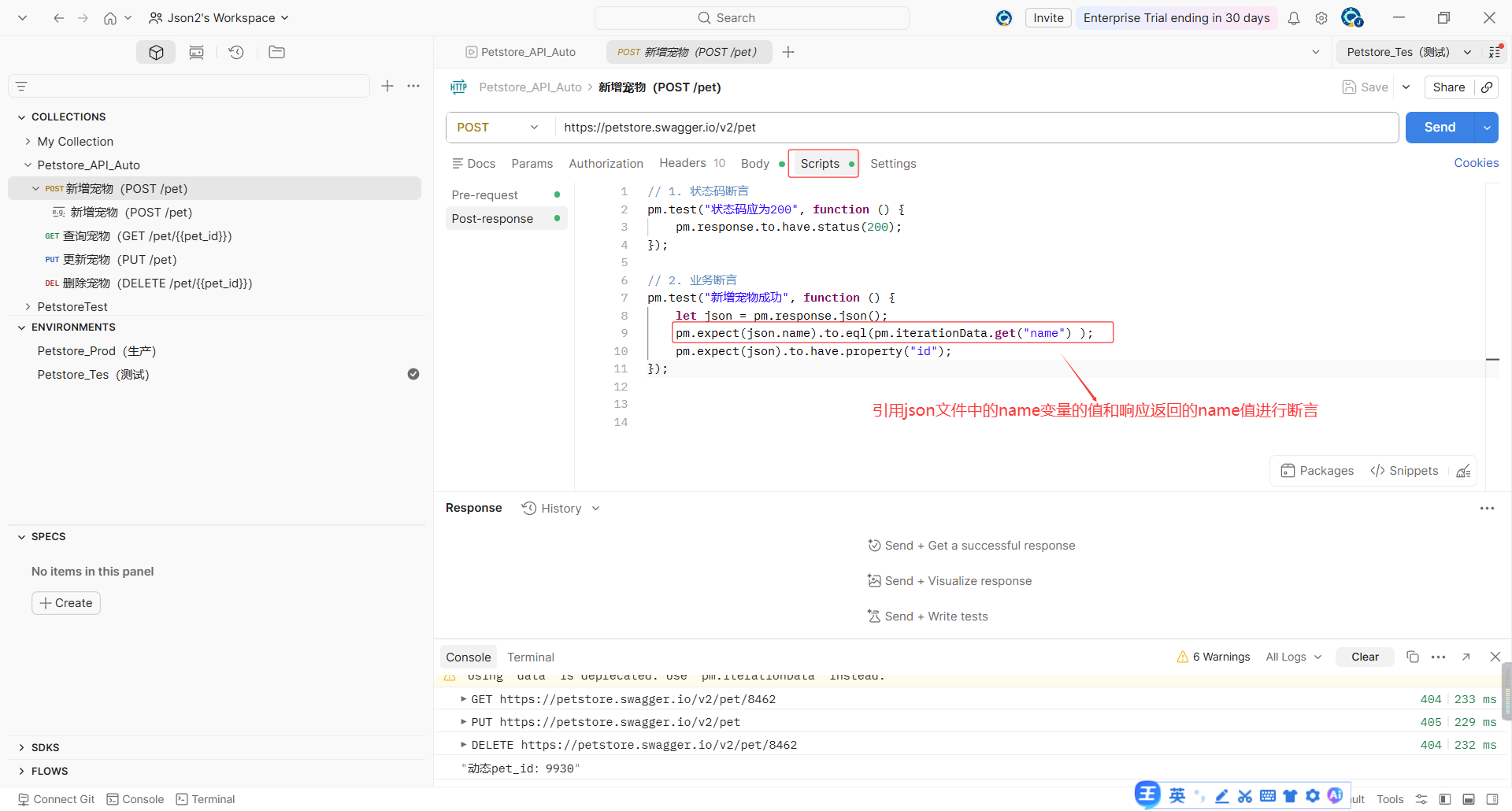Toggle the sidebar layout icon in status bar
1512x811 pixels.
click(1445, 799)
